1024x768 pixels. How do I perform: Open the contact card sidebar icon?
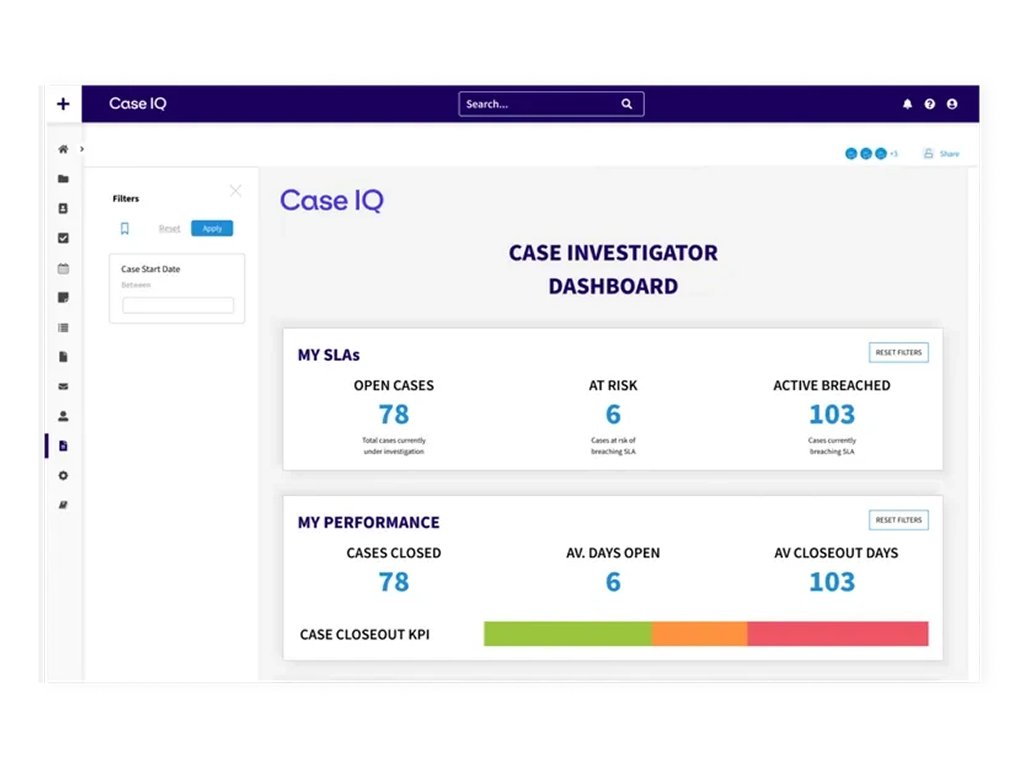(x=63, y=208)
